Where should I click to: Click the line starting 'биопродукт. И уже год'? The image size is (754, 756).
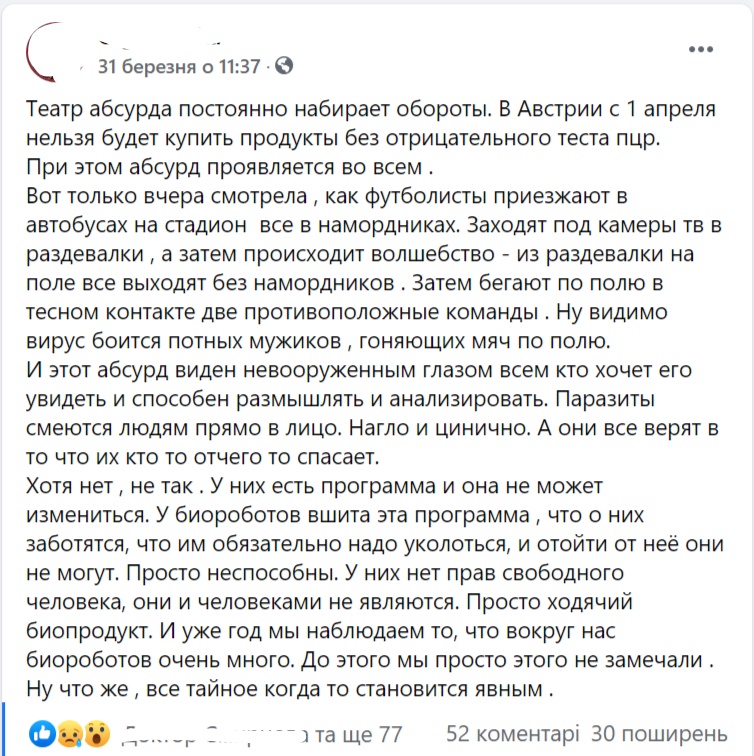(321, 631)
